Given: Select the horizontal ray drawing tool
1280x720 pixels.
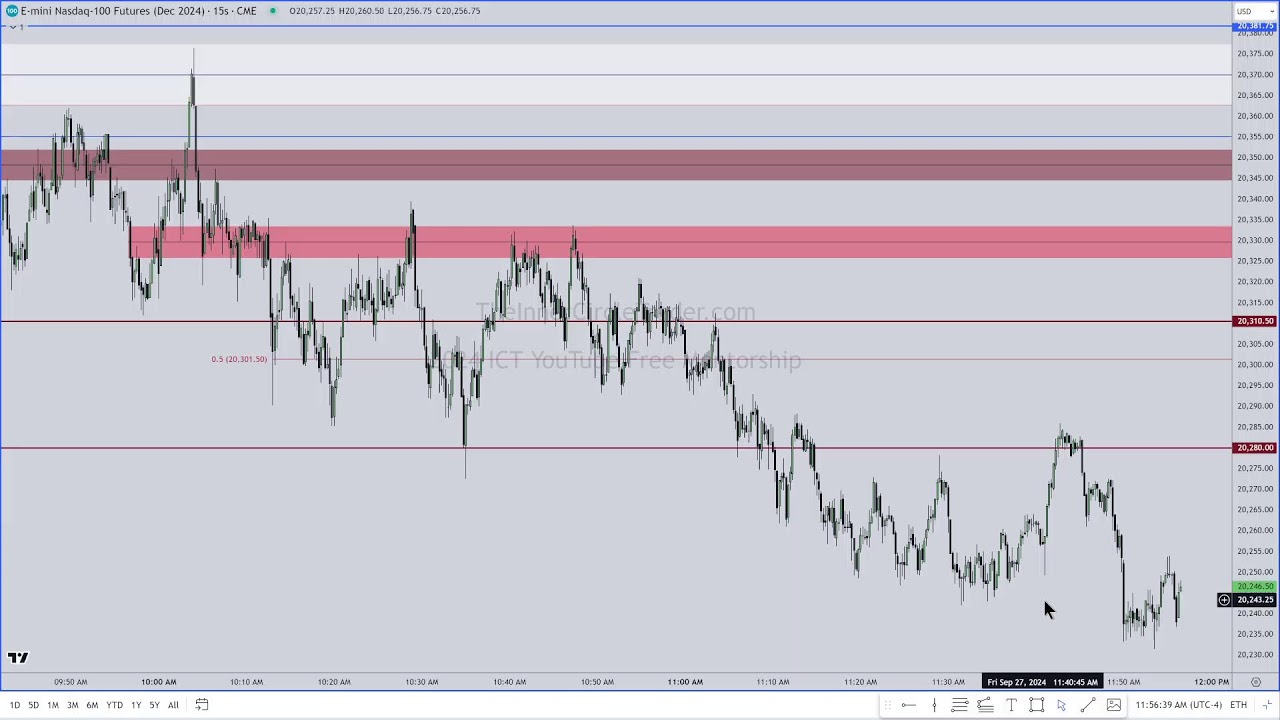Looking at the screenshot, I should point(908,705).
